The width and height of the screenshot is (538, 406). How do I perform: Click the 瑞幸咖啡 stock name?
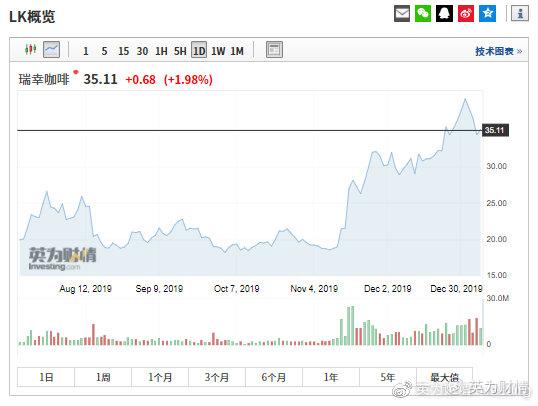44,79
